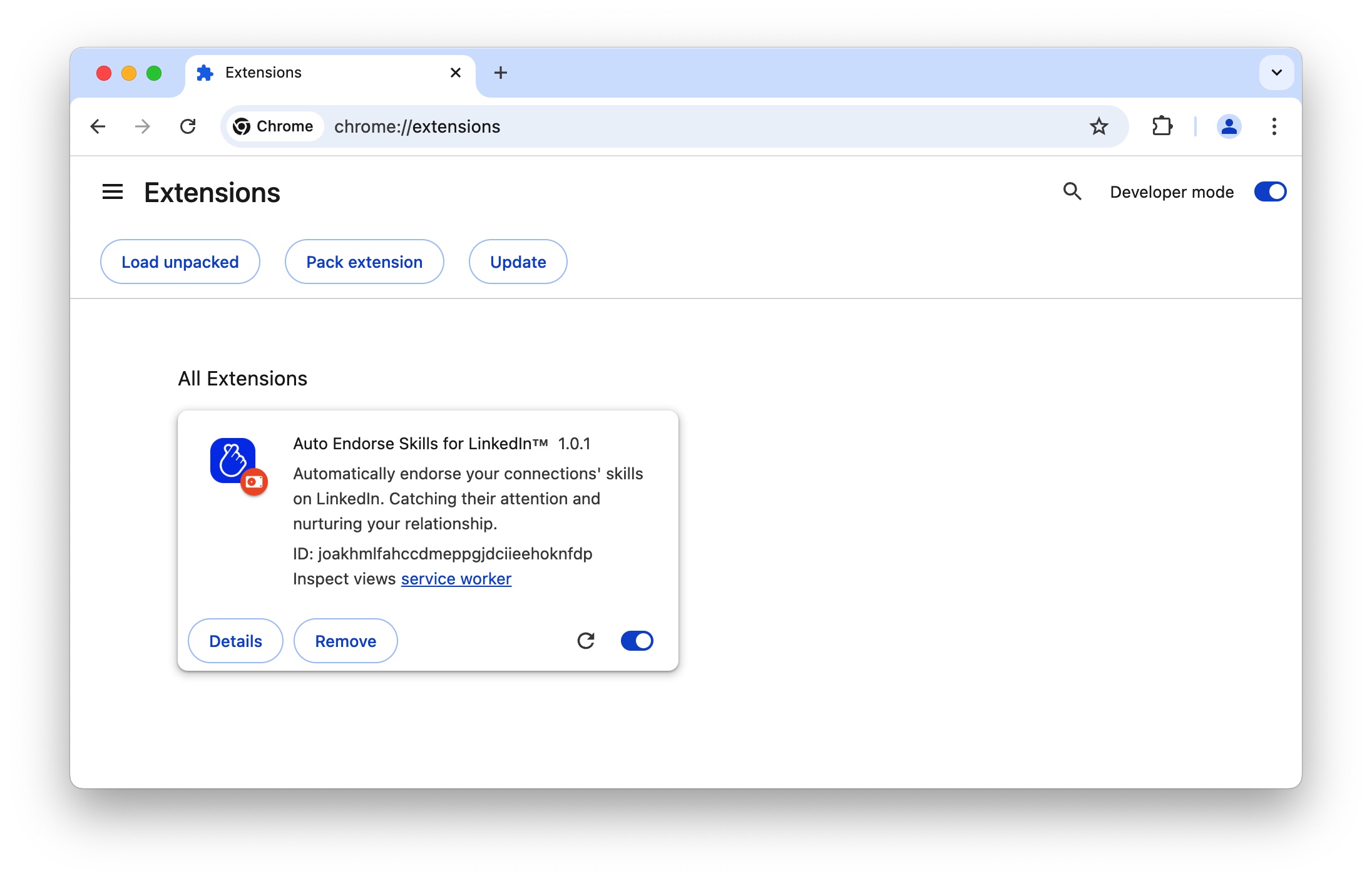Expand the Extensions hamburger menu

click(x=113, y=191)
